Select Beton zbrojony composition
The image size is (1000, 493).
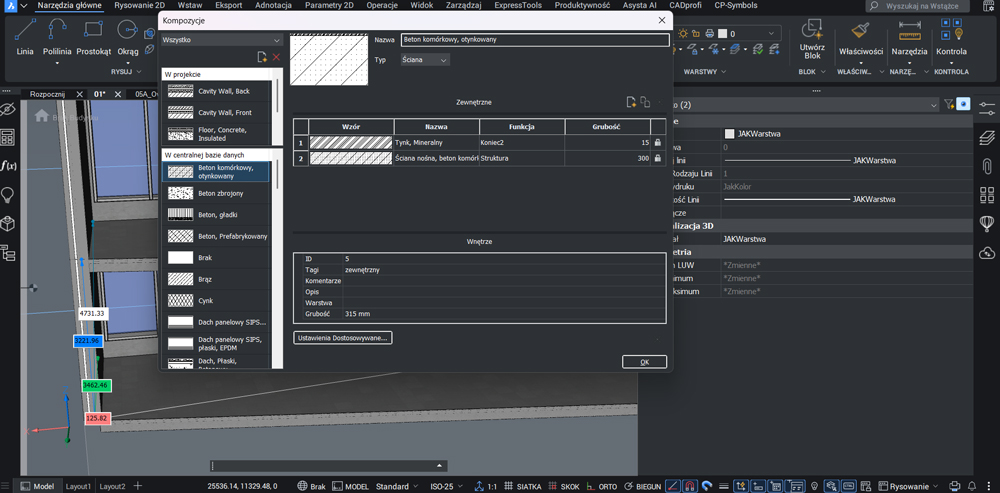click(216, 193)
